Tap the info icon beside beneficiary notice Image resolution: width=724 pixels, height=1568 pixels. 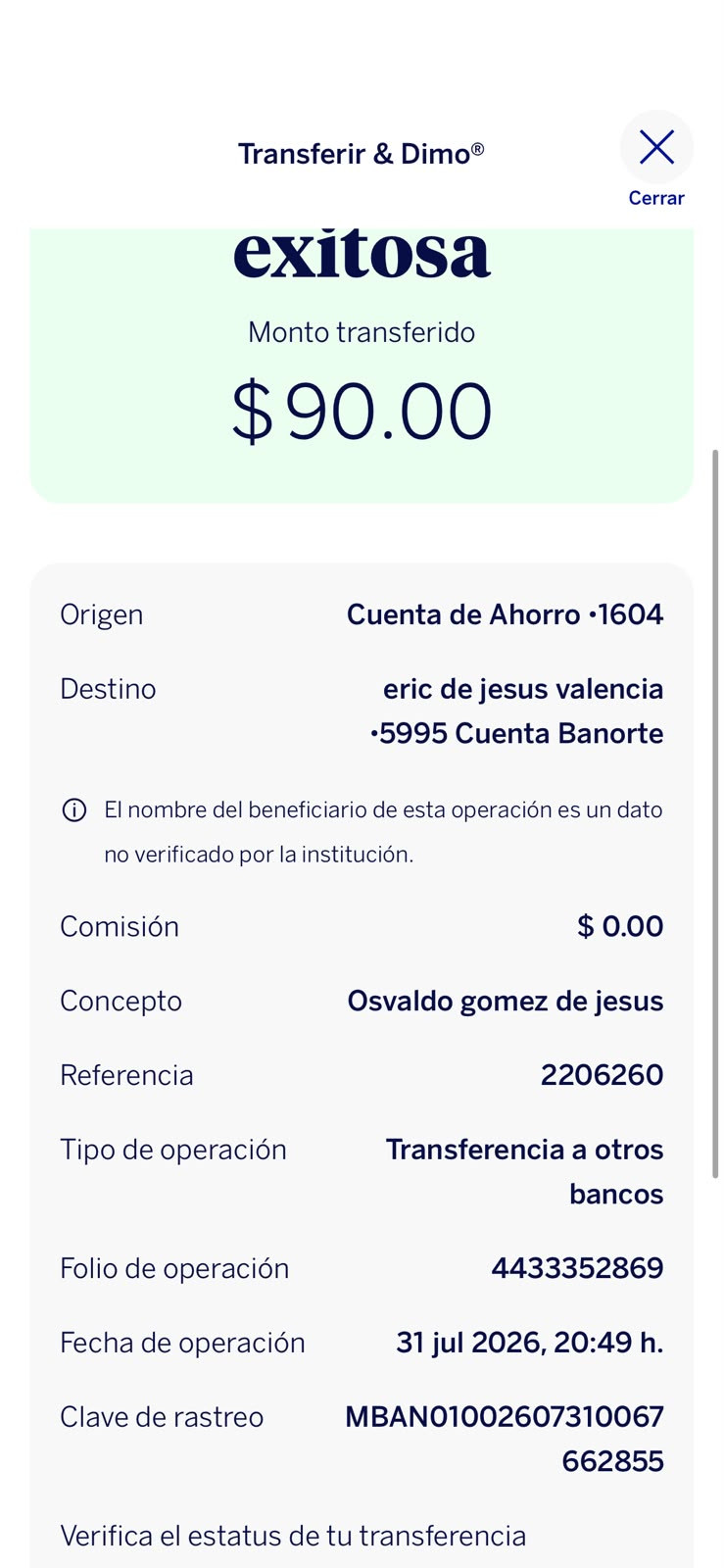[74, 809]
